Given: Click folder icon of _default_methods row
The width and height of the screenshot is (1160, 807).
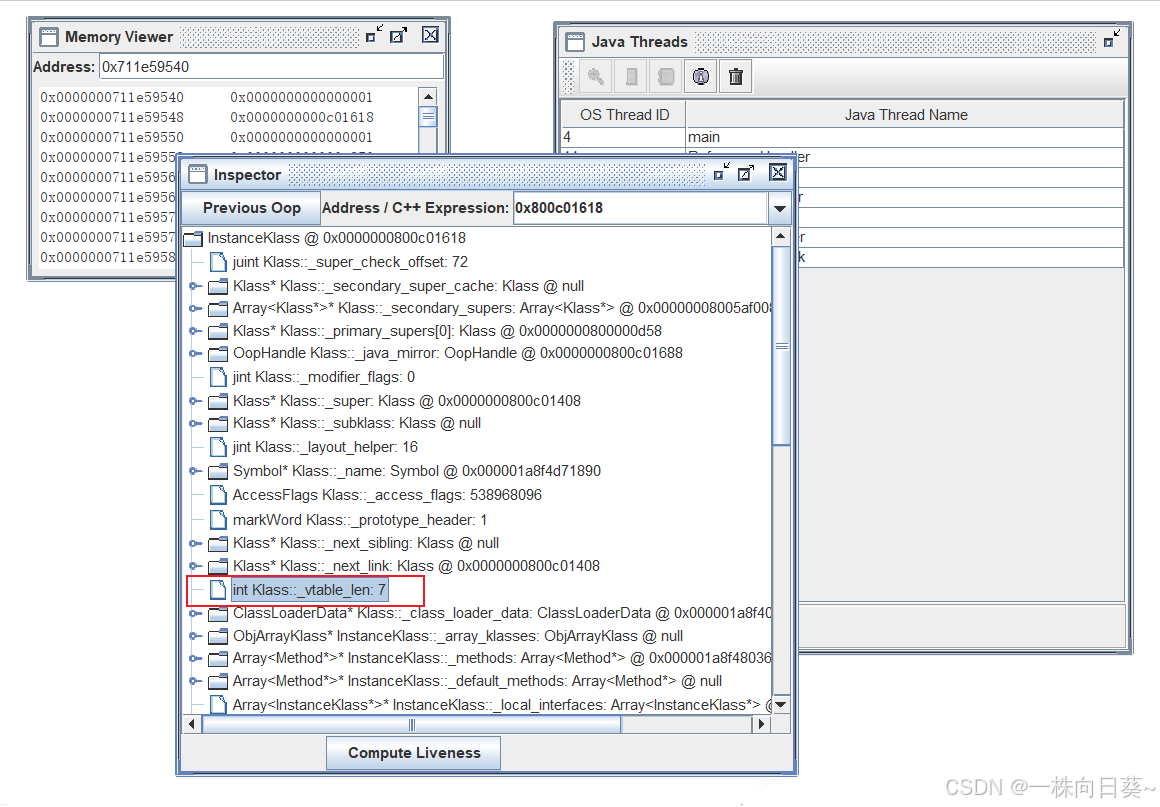Looking at the screenshot, I should (218, 681).
